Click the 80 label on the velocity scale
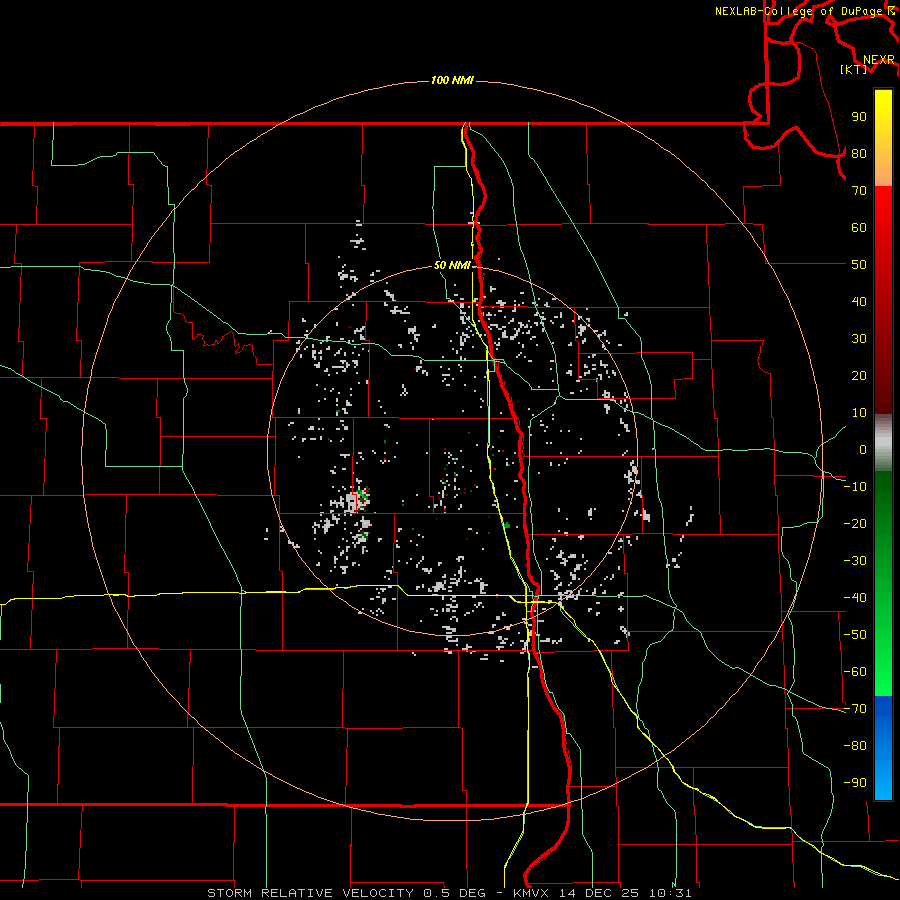This screenshot has width=900, height=900. tap(859, 153)
